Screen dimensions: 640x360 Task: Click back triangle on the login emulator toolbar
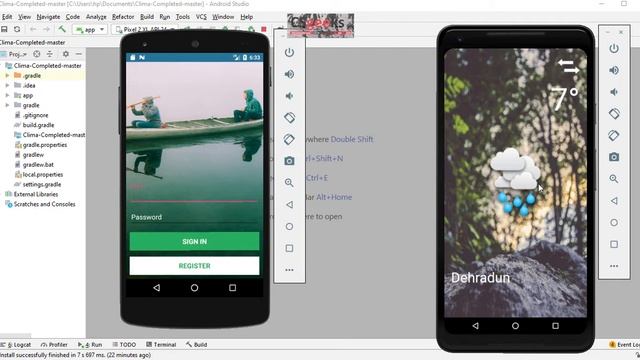point(289,204)
